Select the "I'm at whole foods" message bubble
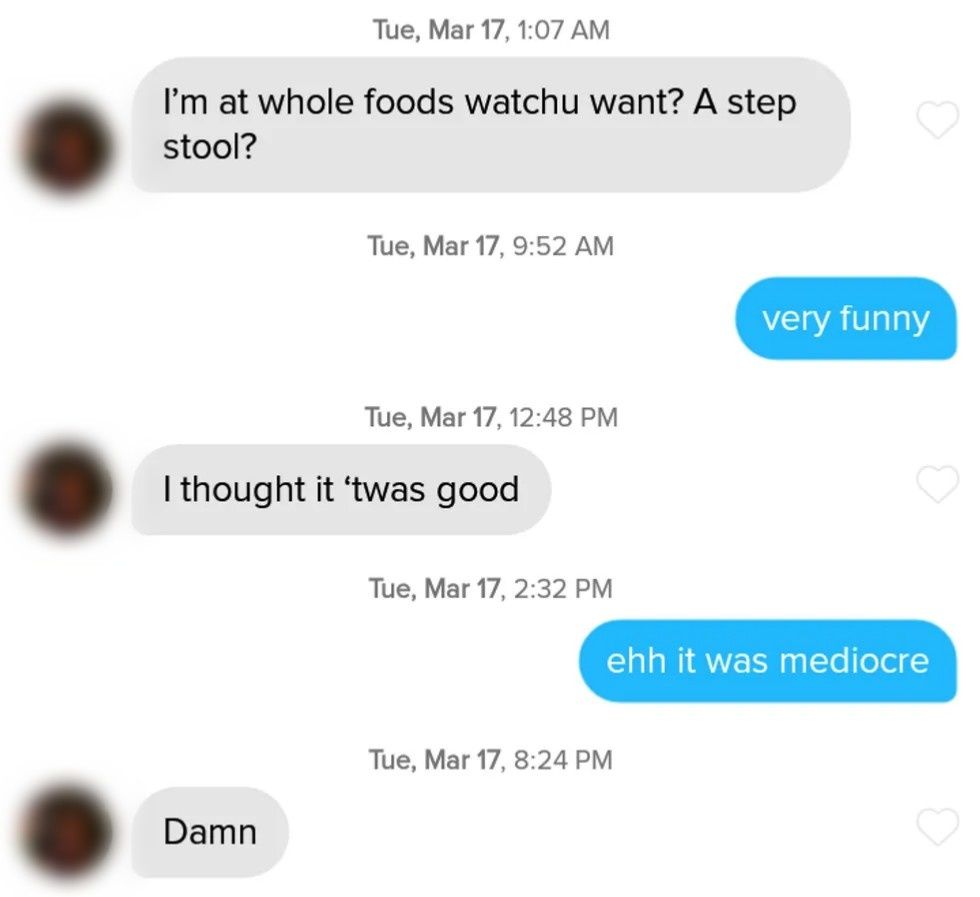Image resolution: width=980 pixels, height=897 pixels. coord(491,124)
